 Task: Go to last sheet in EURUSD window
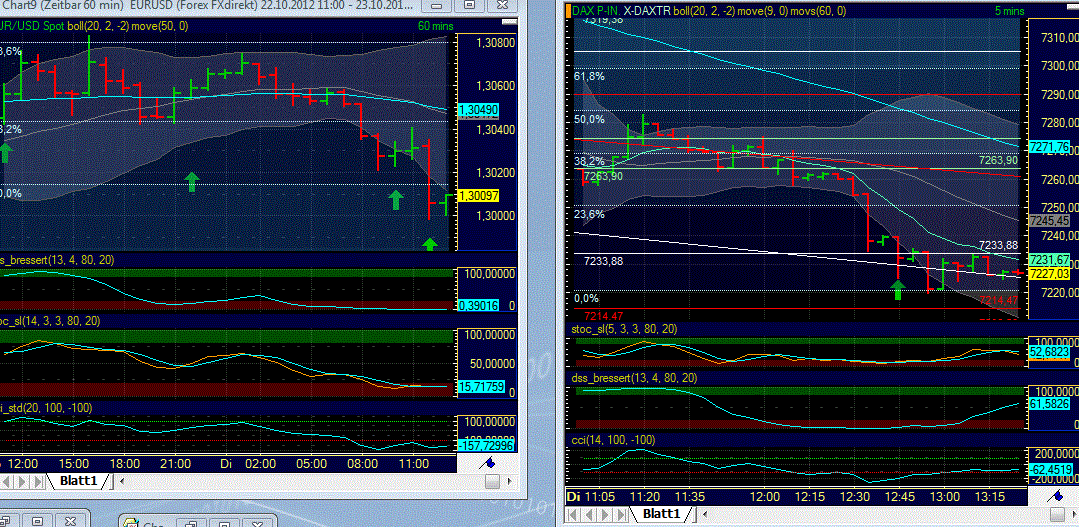pos(40,480)
